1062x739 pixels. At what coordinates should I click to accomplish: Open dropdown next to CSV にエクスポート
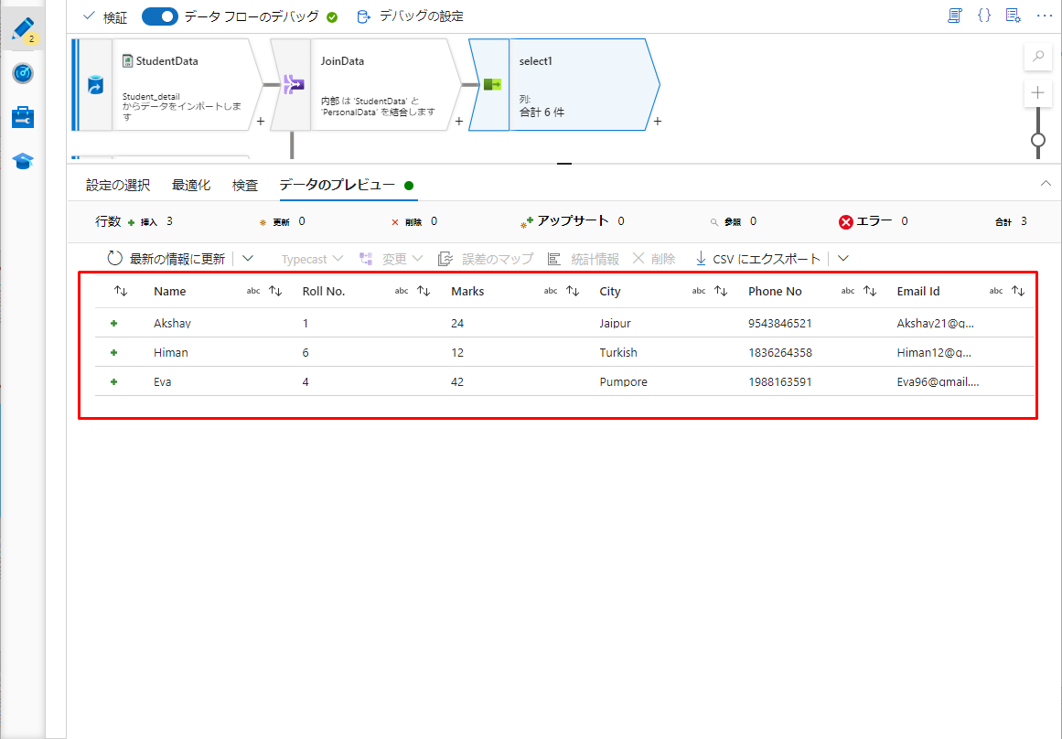point(843,258)
